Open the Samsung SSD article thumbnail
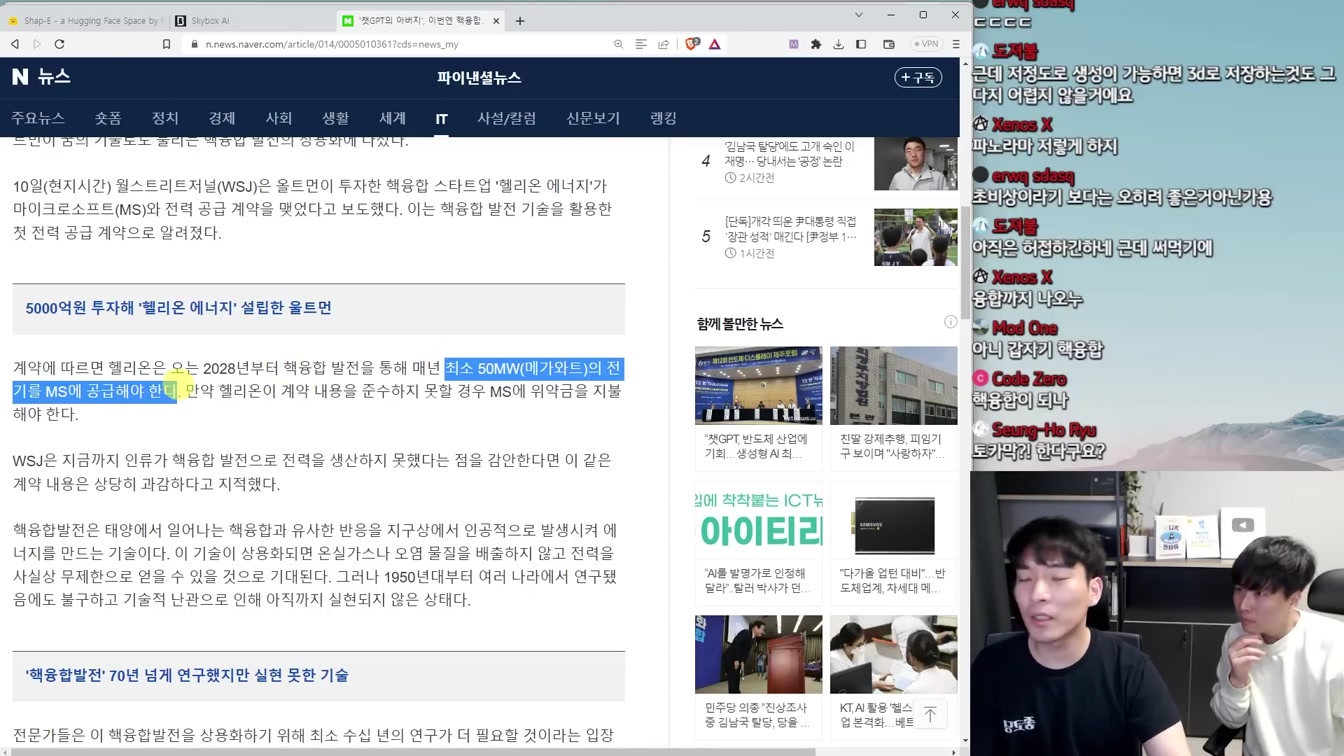Image resolution: width=1344 pixels, height=756 pixels. 893,521
